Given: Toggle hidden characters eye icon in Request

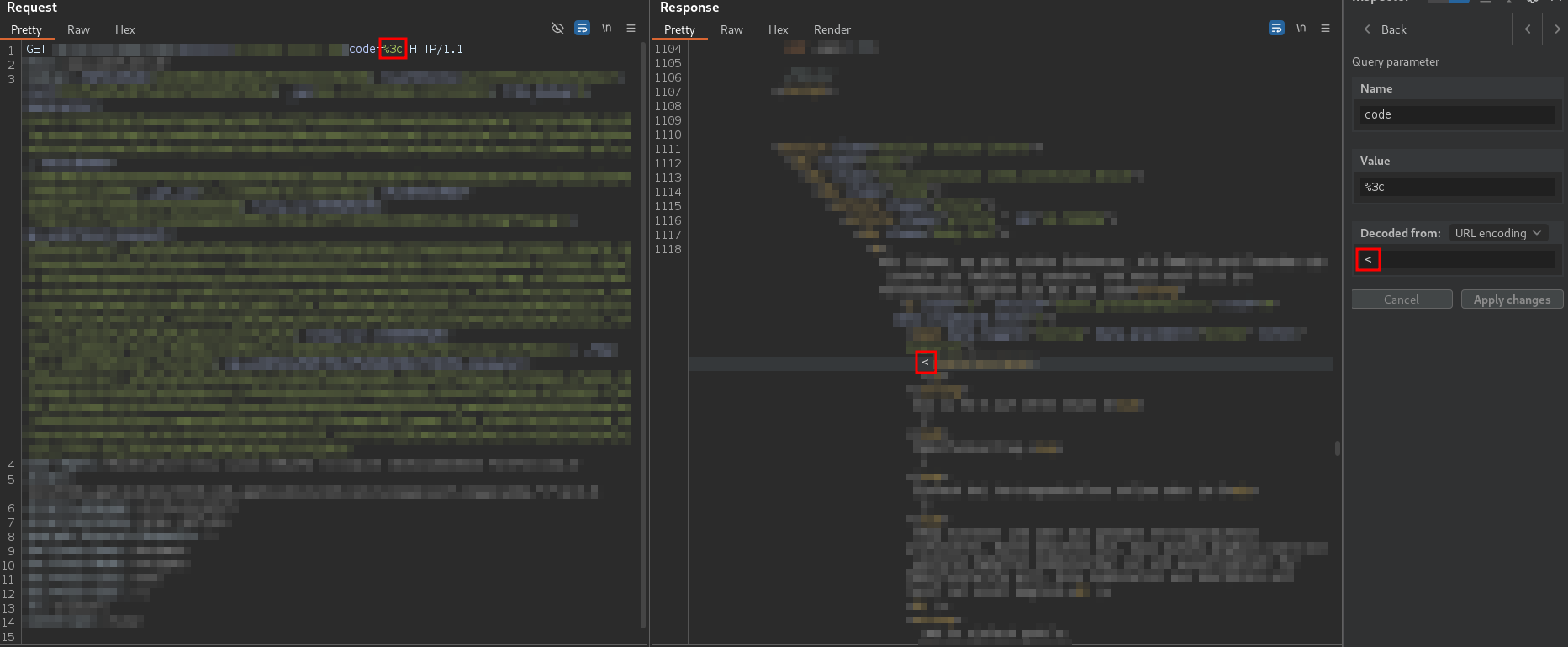Looking at the screenshot, I should (557, 28).
